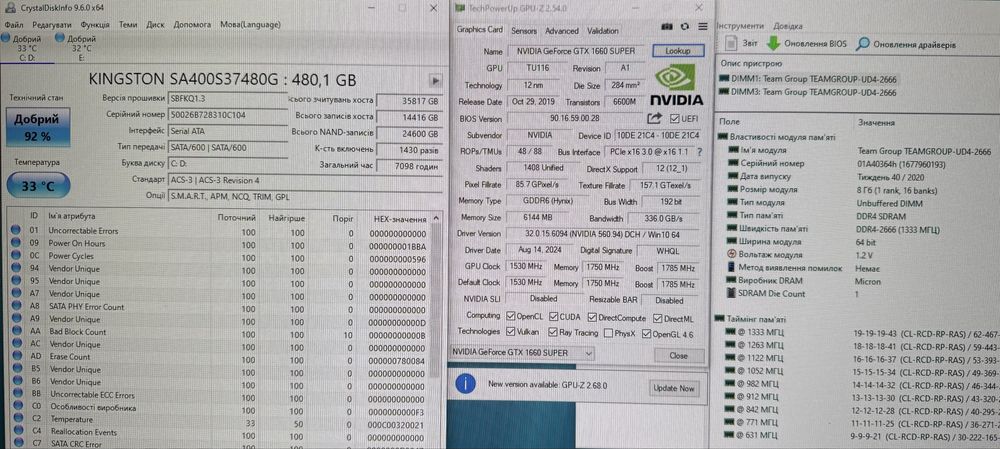The height and width of the screenshot is (449, 1000).
Task: Open the Довідка menu
Action: tap(788, 26)
